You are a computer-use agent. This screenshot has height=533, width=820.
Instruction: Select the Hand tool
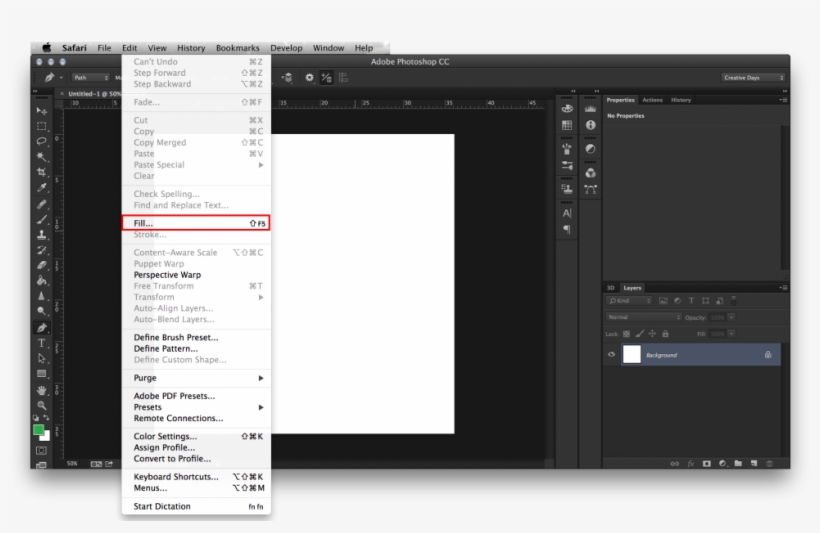tap(42, 389)
